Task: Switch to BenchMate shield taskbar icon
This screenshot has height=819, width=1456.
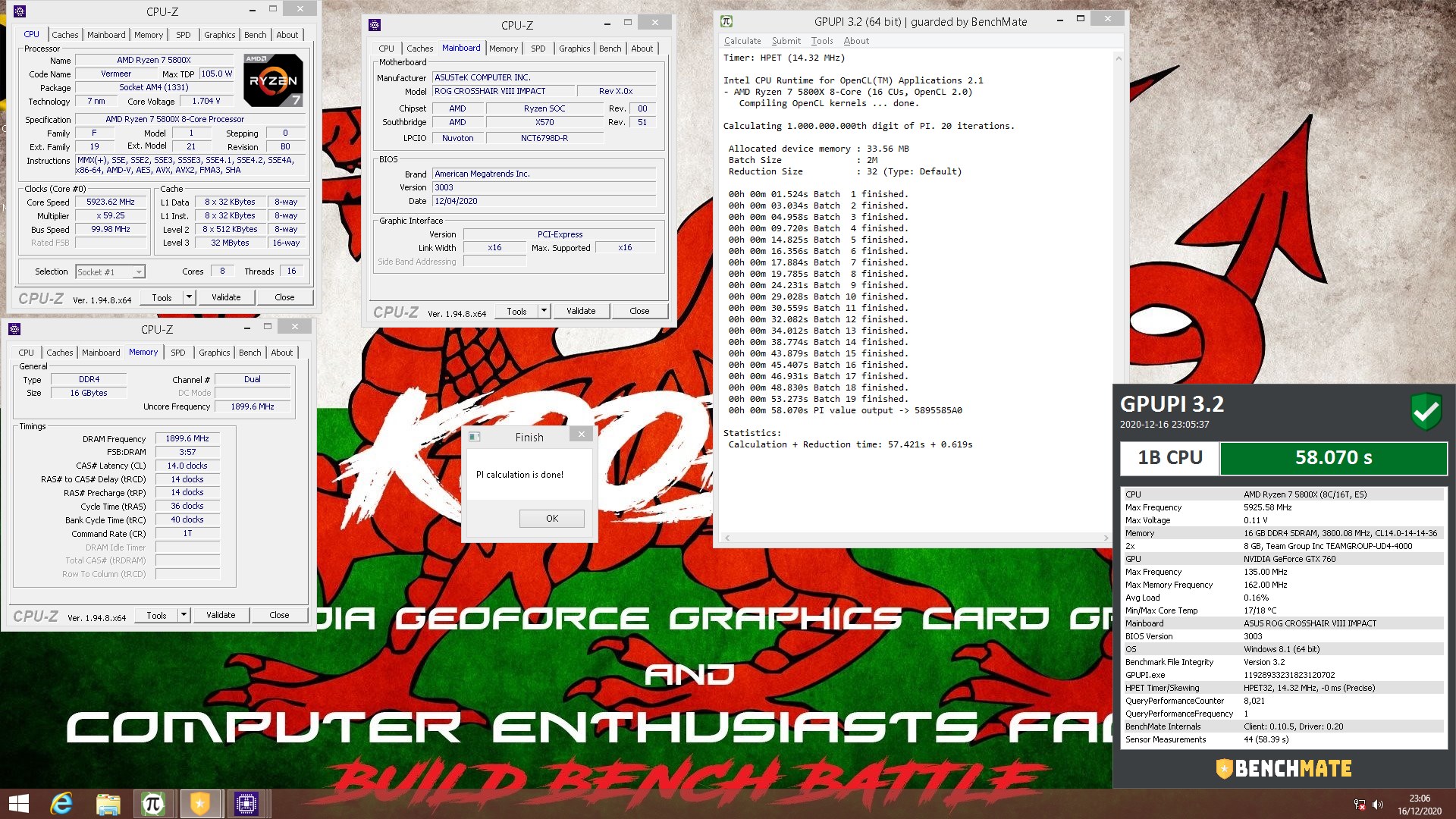Action: (199, 804)
